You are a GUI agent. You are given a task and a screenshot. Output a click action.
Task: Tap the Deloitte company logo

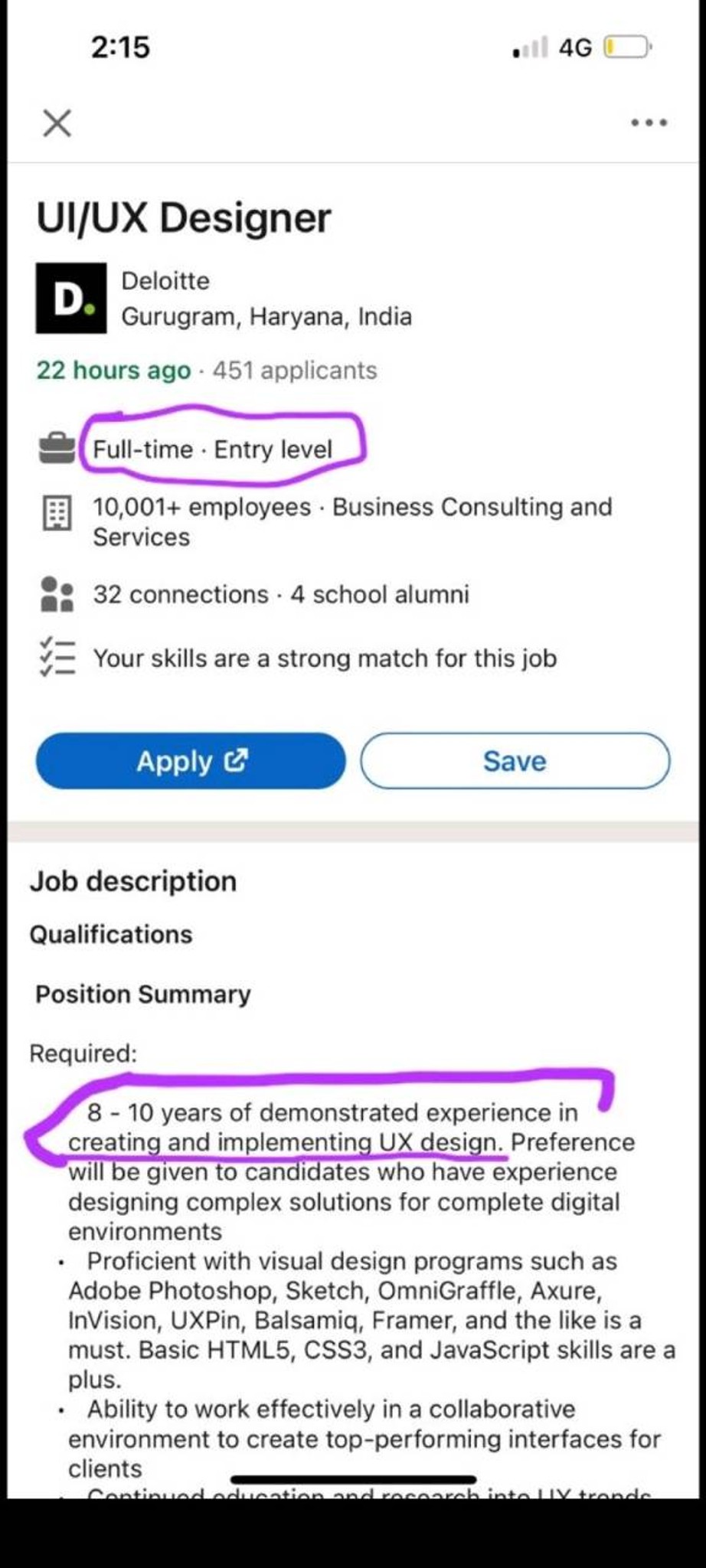pyautogui.click(x=71, y=298)
